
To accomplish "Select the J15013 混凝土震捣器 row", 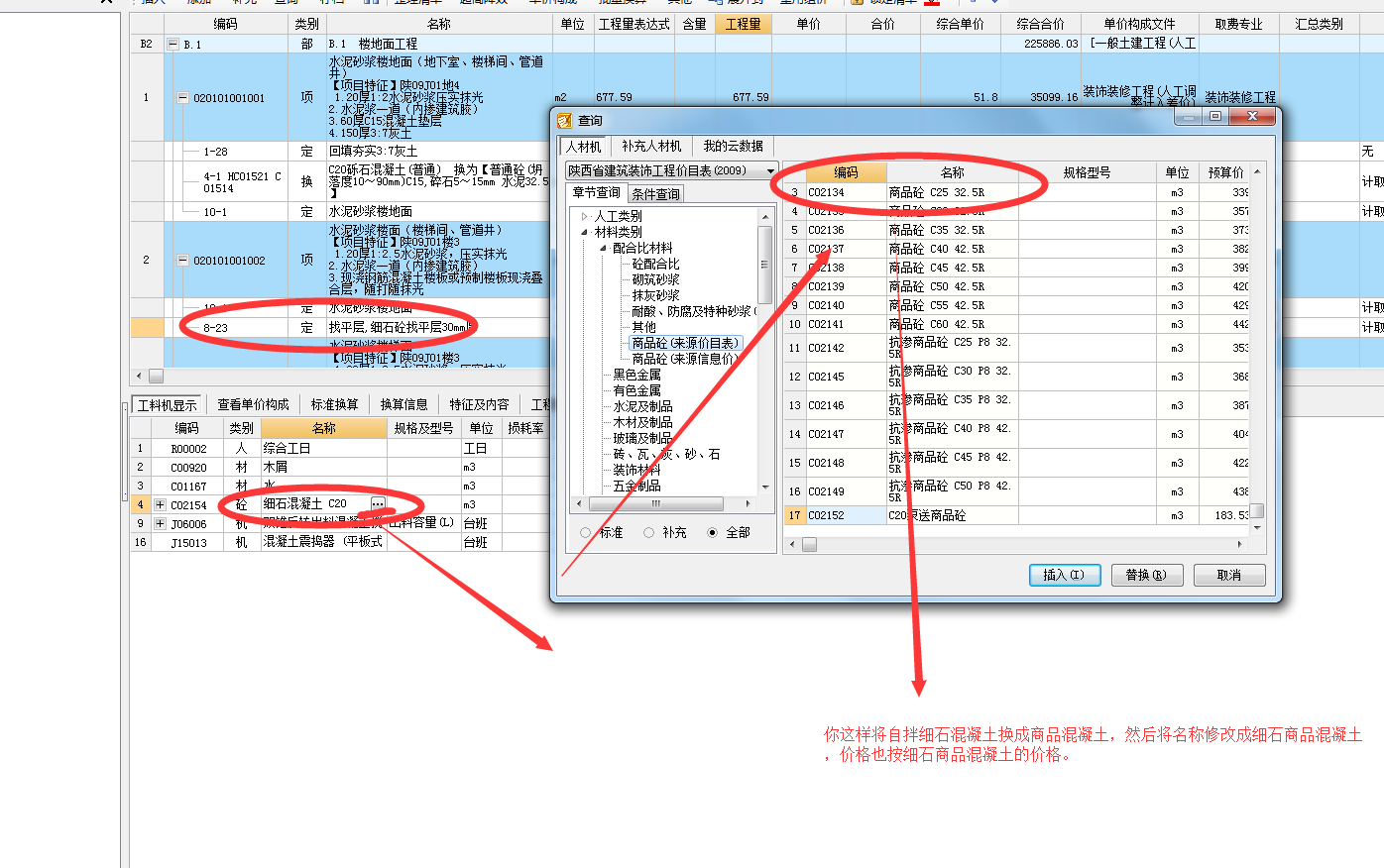I will coord(340,542).
